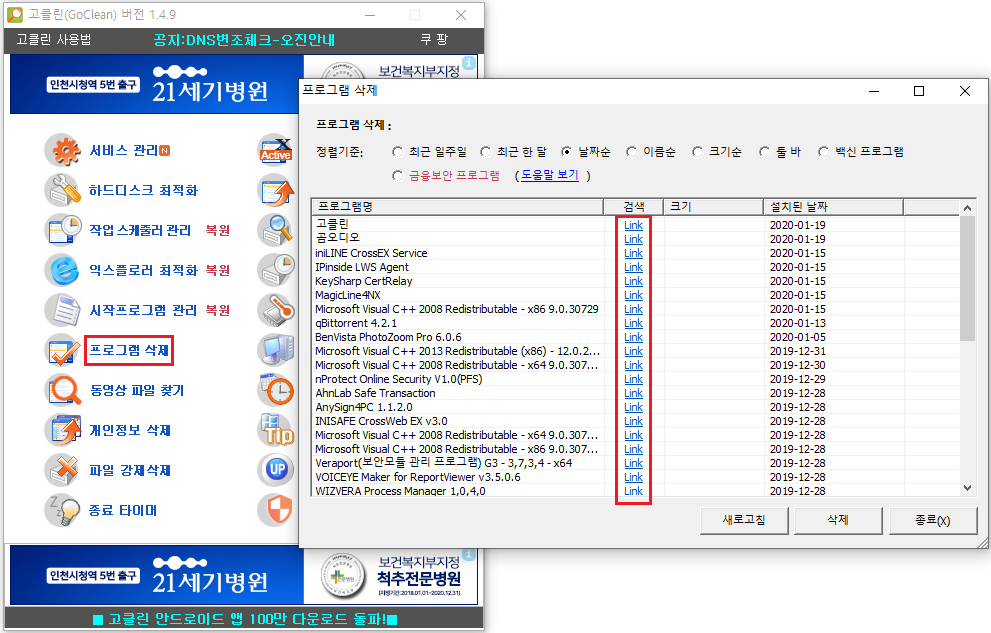Click the '새로고침' refresh button
The height and width of the screenshot is (633, 991).
(744, 520)
